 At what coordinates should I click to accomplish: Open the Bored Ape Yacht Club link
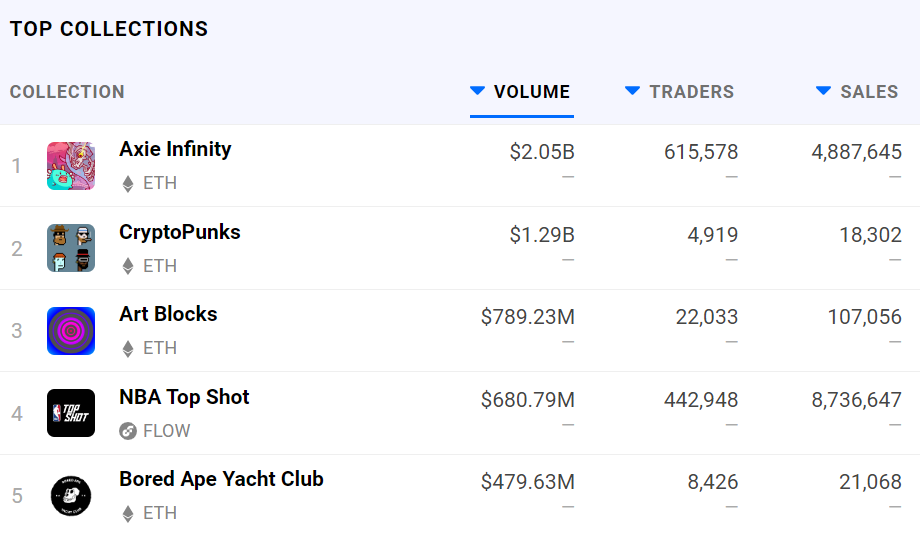coord(221,479)
